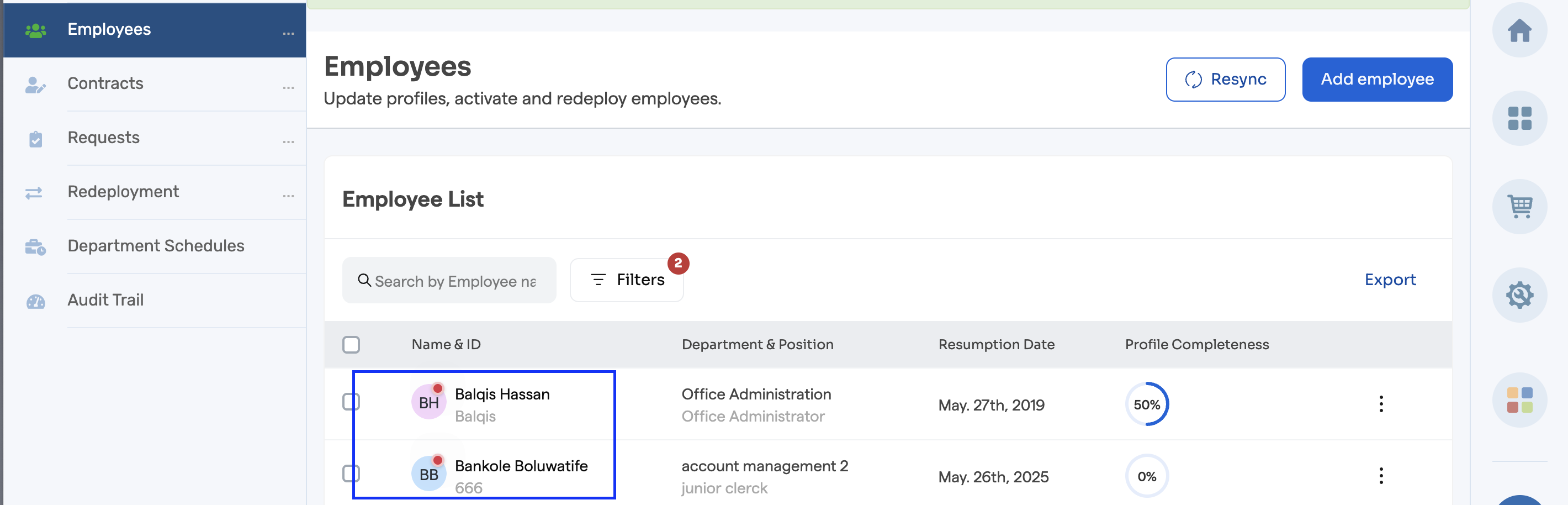Click the BH avatar for Balqis Hassan
1568x505 pixels.
coord(428,403)
